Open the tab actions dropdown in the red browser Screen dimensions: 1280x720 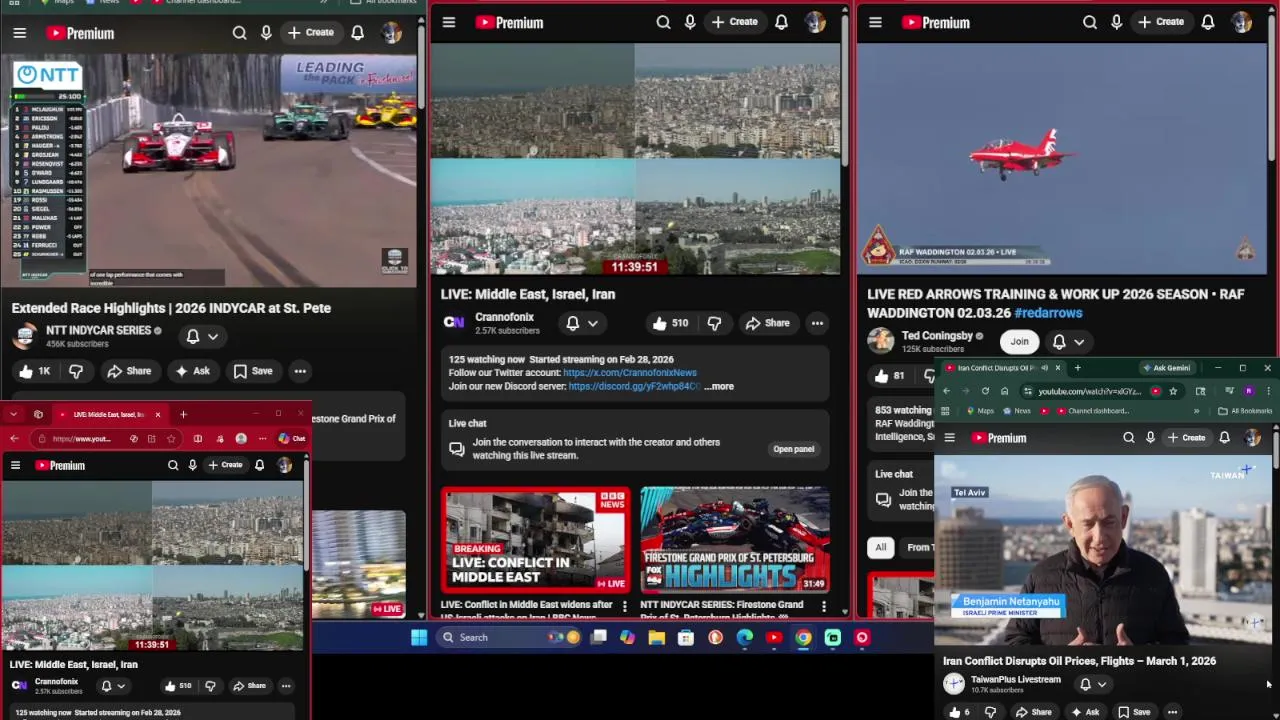coord(13,414)
